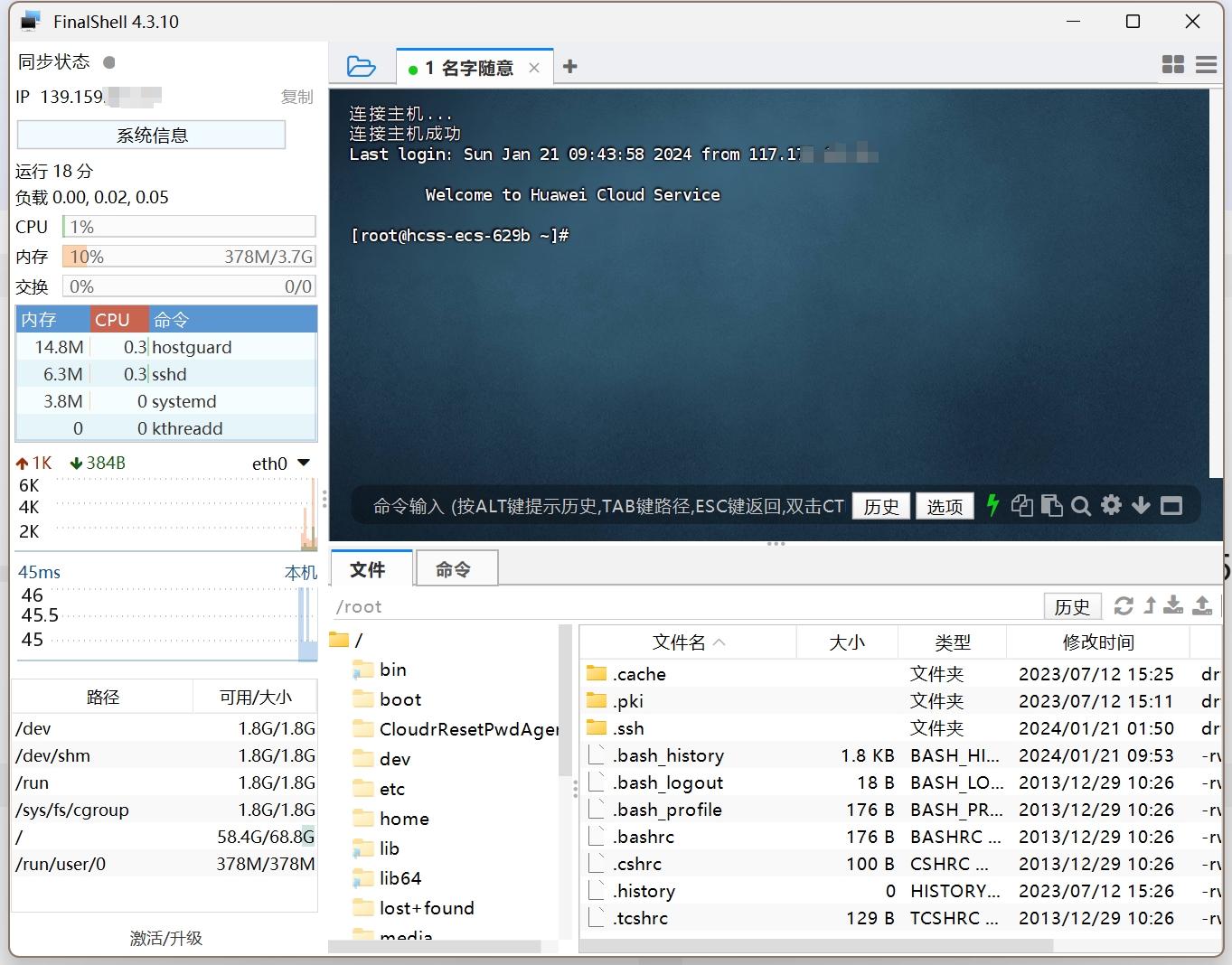Click the paste icon in command bar
This screenshot has width=1232, height=965.
tap(1051, 505)
